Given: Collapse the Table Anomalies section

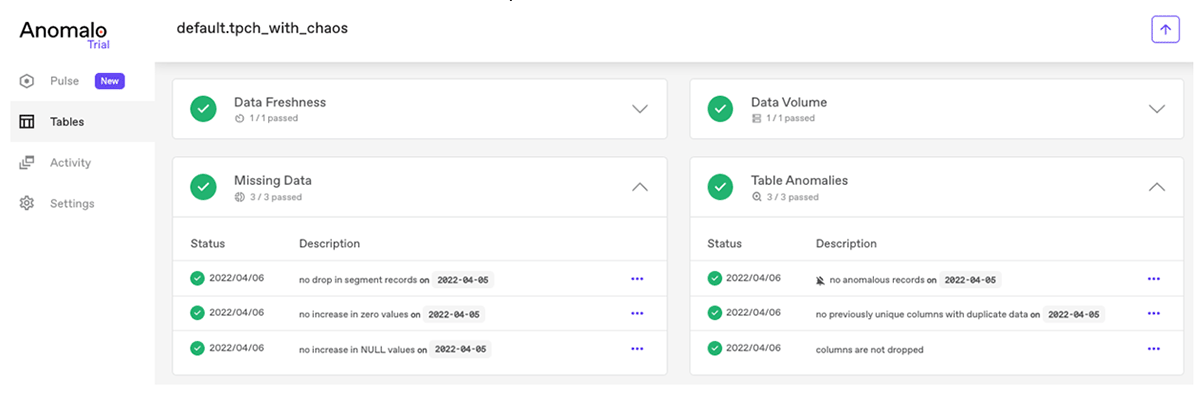Looking at the screenshot, I should pyautogui.click(x=1157, y=187).
